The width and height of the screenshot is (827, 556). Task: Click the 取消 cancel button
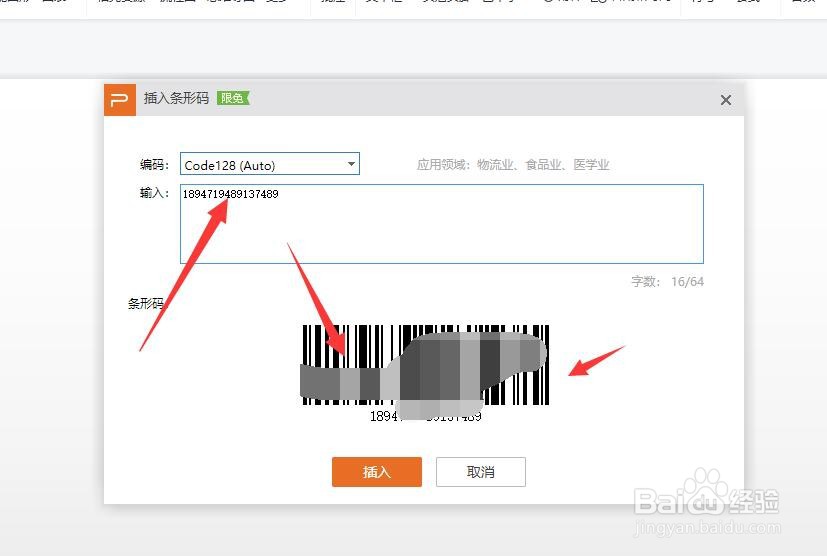tap(480, 472)
